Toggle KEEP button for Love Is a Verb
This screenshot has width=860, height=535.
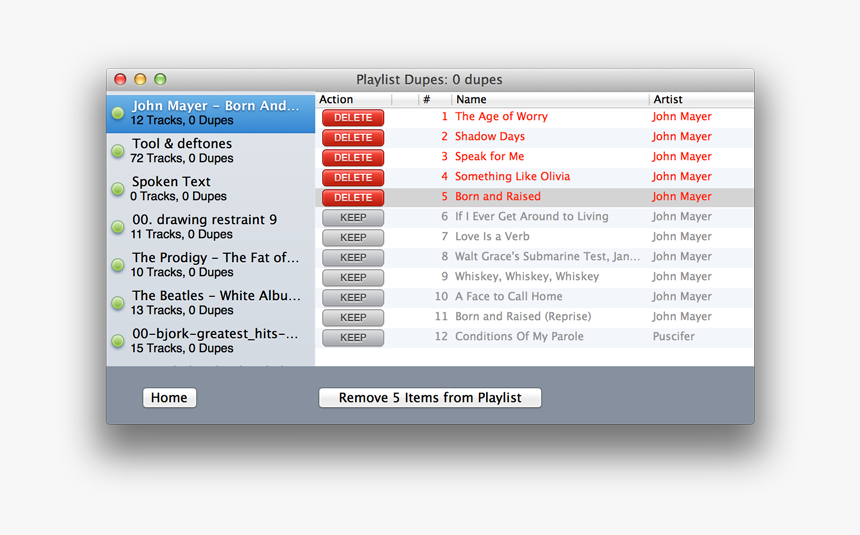(x=353, y=237)
